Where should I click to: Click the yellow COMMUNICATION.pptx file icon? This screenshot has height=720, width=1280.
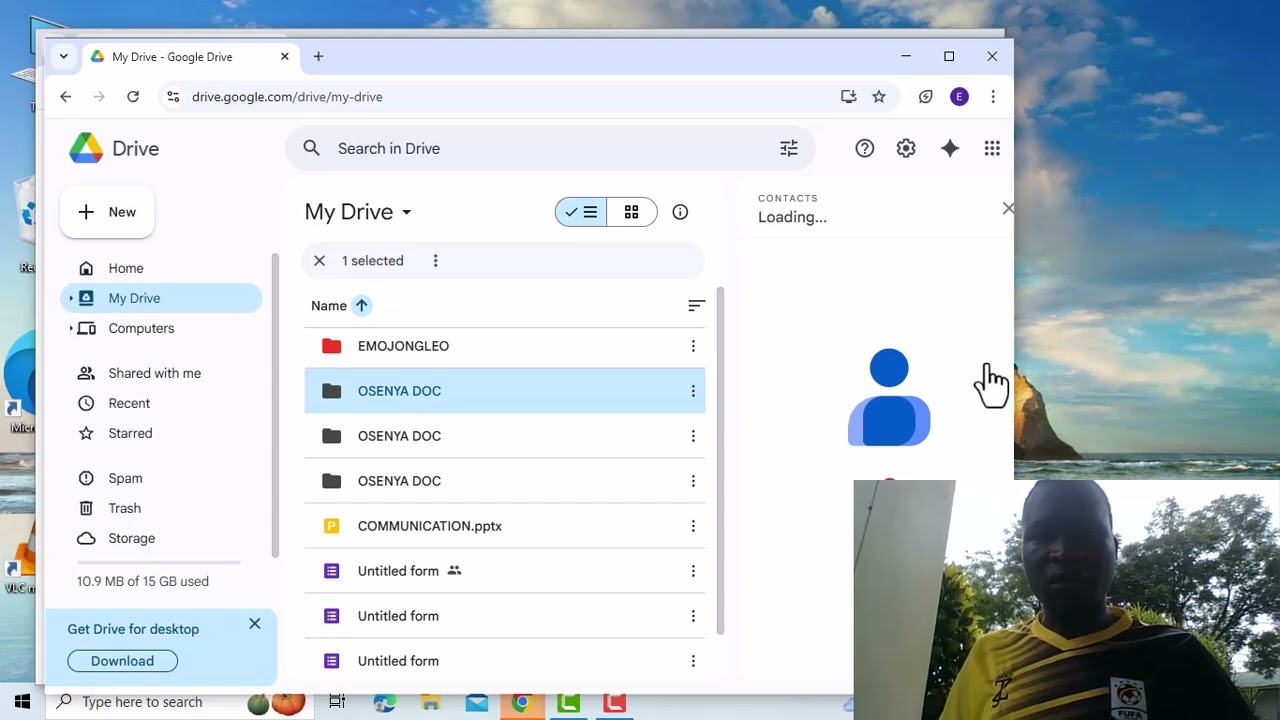pos(332,526)
